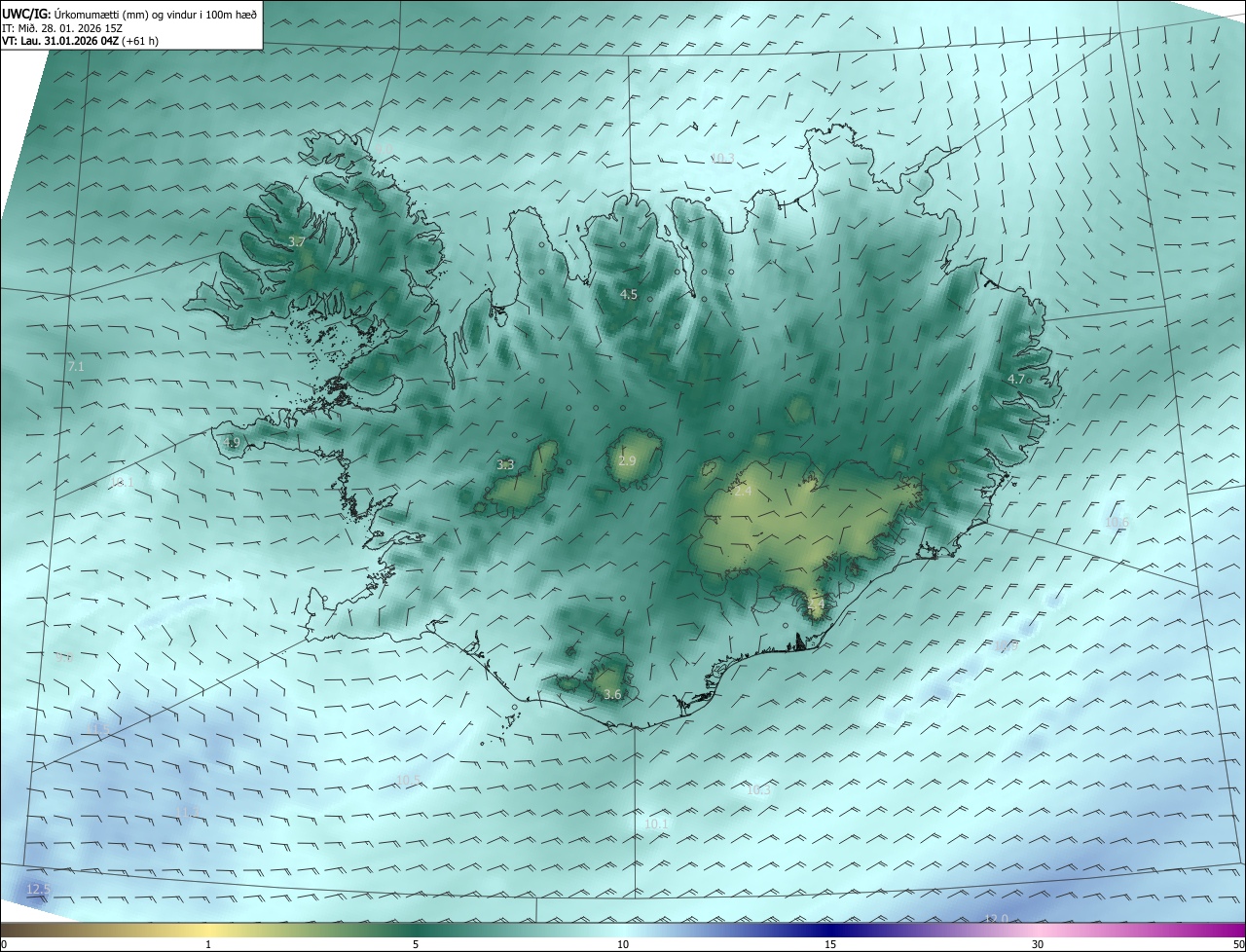Click the 7.1 value over the western sea
Viewport: 1246px width, 952px height.
pos(76,367)
